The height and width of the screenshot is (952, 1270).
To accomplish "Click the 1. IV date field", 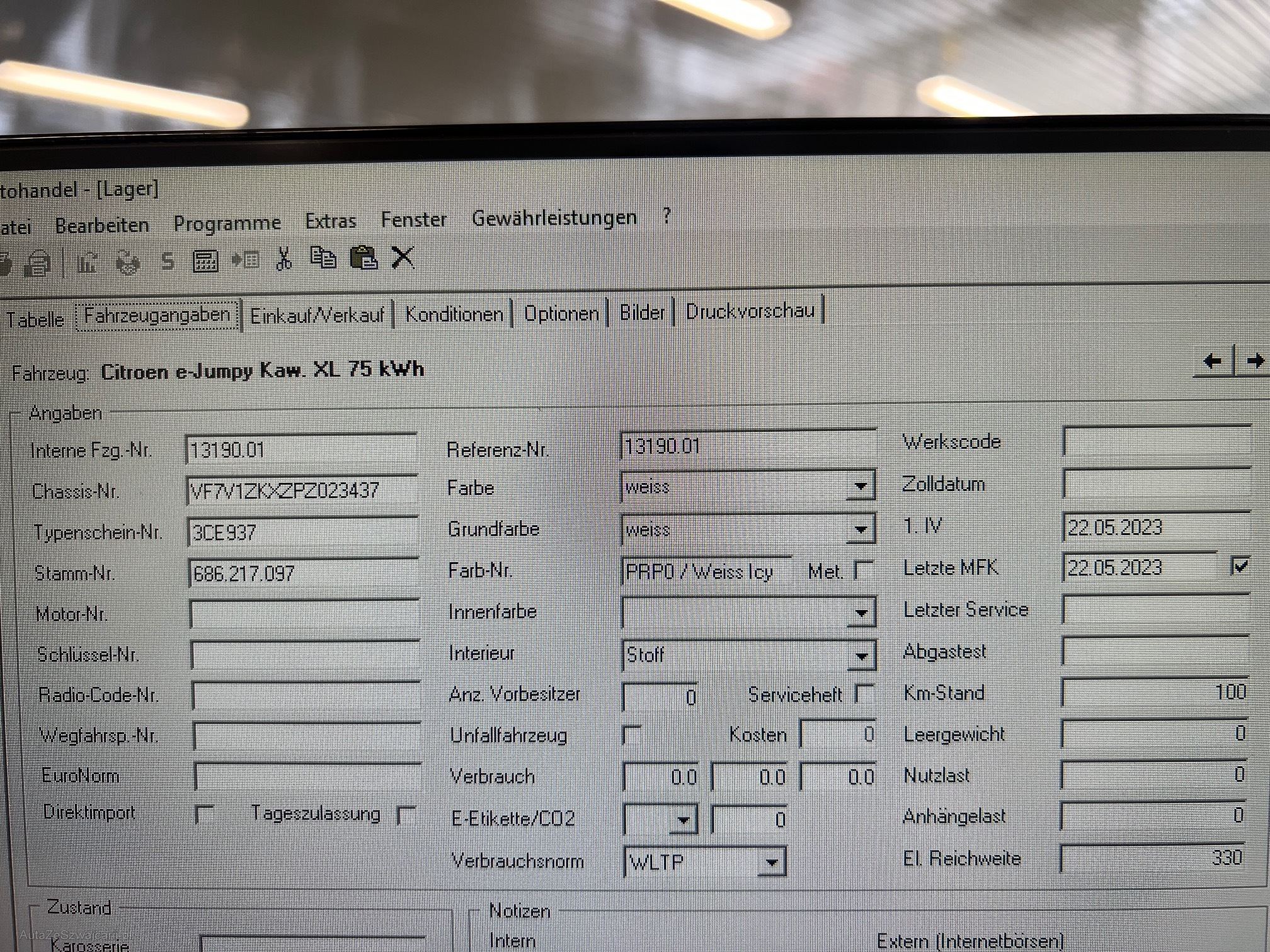I will click(x=1157, y=526).
